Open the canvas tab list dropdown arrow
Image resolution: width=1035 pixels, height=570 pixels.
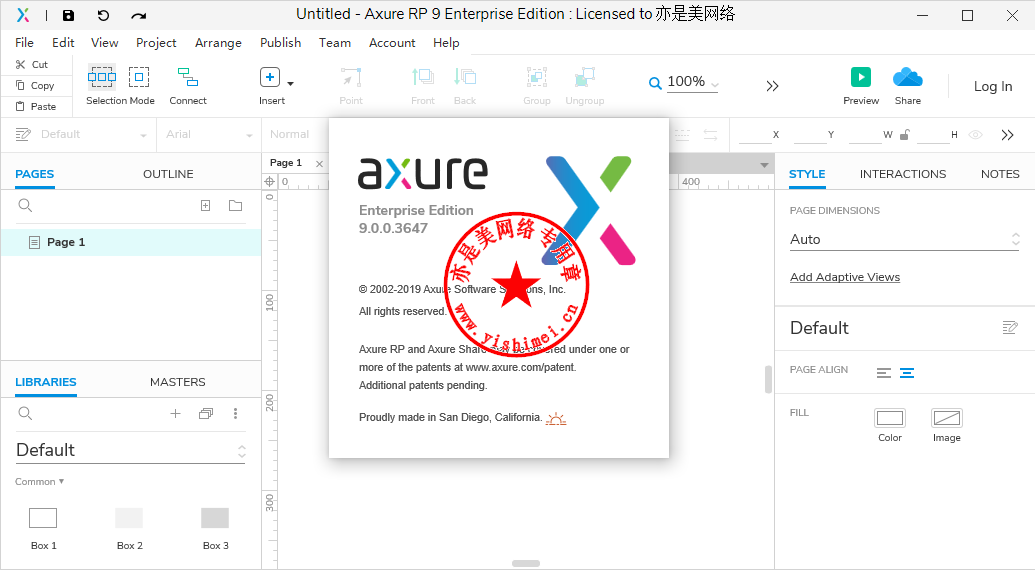pos(764,165)
